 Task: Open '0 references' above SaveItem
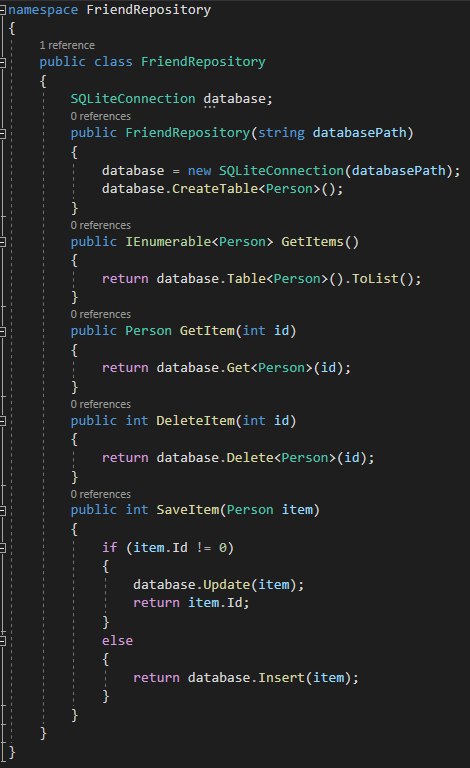tap(100, 494)
